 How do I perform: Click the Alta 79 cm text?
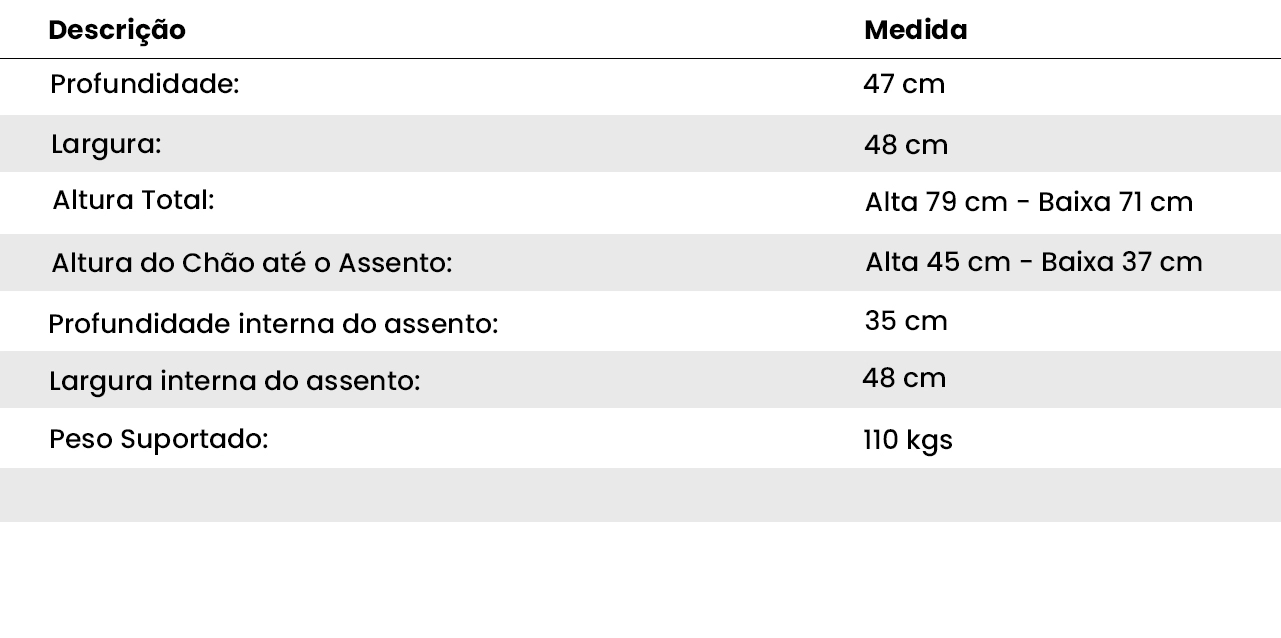936,203
